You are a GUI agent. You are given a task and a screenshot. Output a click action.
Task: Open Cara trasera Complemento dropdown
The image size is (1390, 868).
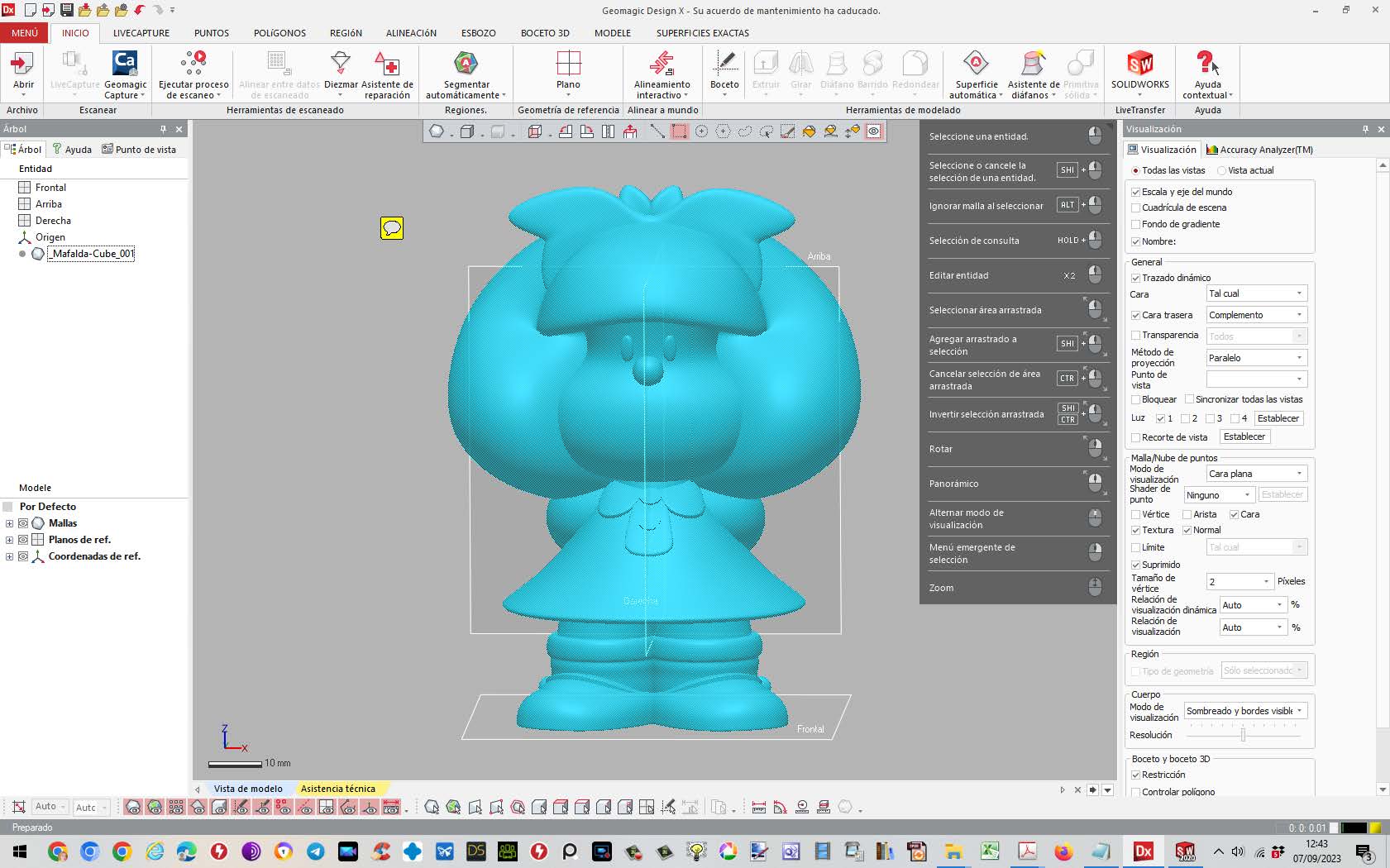[x=1256, y=315]
